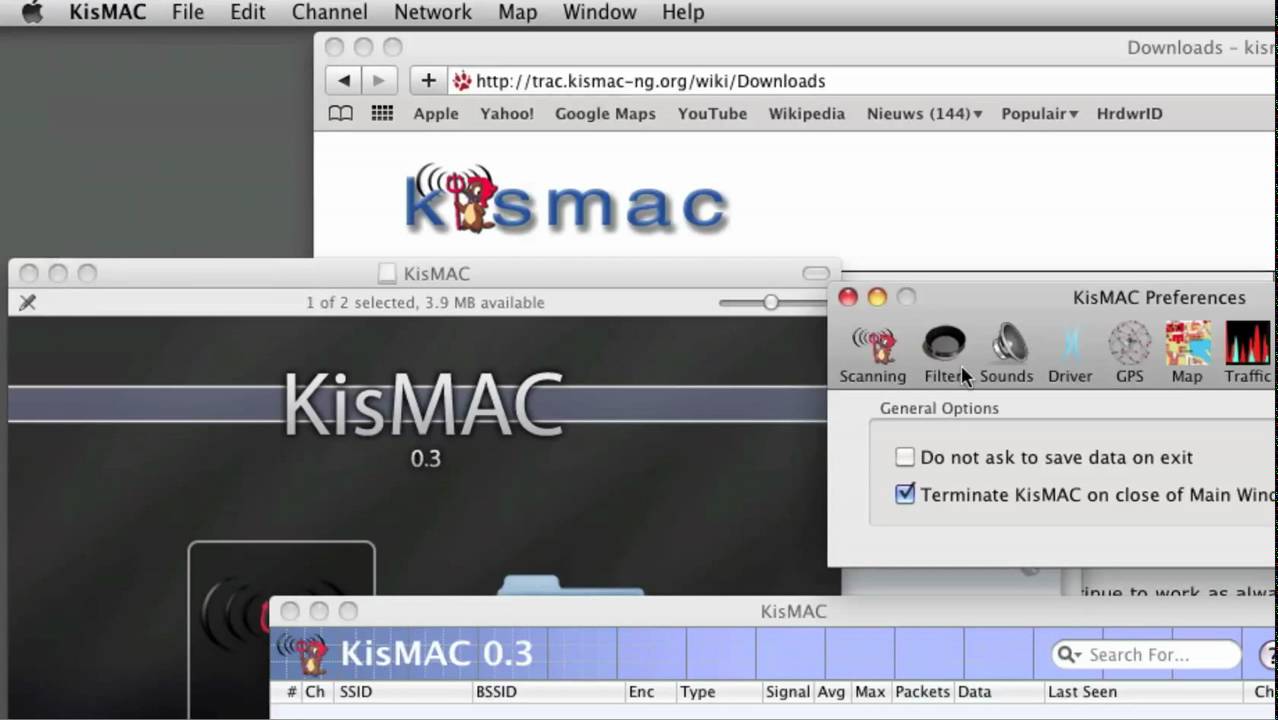Open the File menu
The width and height of the screenshot is (1278, 720).
pos(187,12)
